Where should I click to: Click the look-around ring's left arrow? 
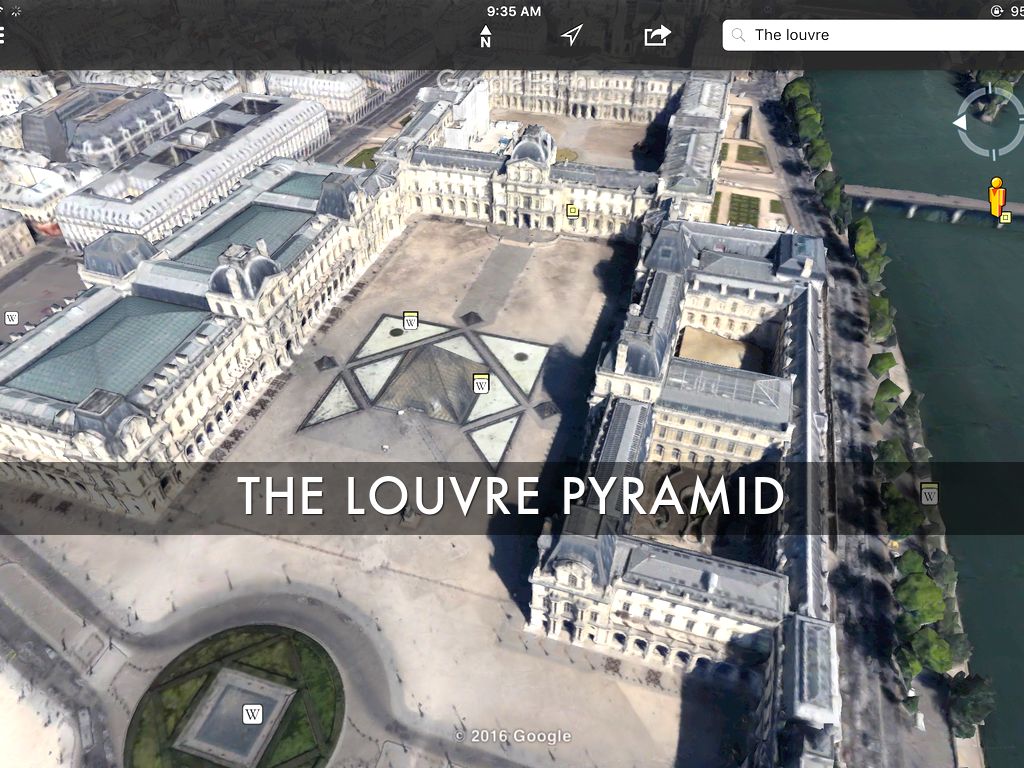pos(960,122)
